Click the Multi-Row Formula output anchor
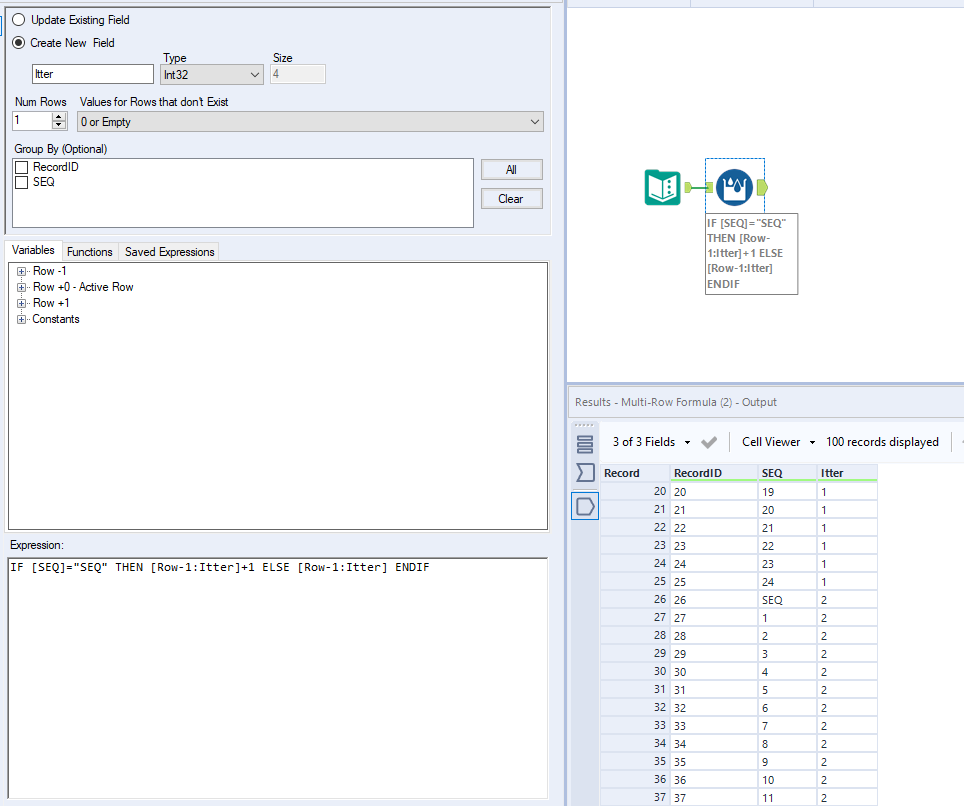This screenshot has height=806, width=964. pos(763,187)
